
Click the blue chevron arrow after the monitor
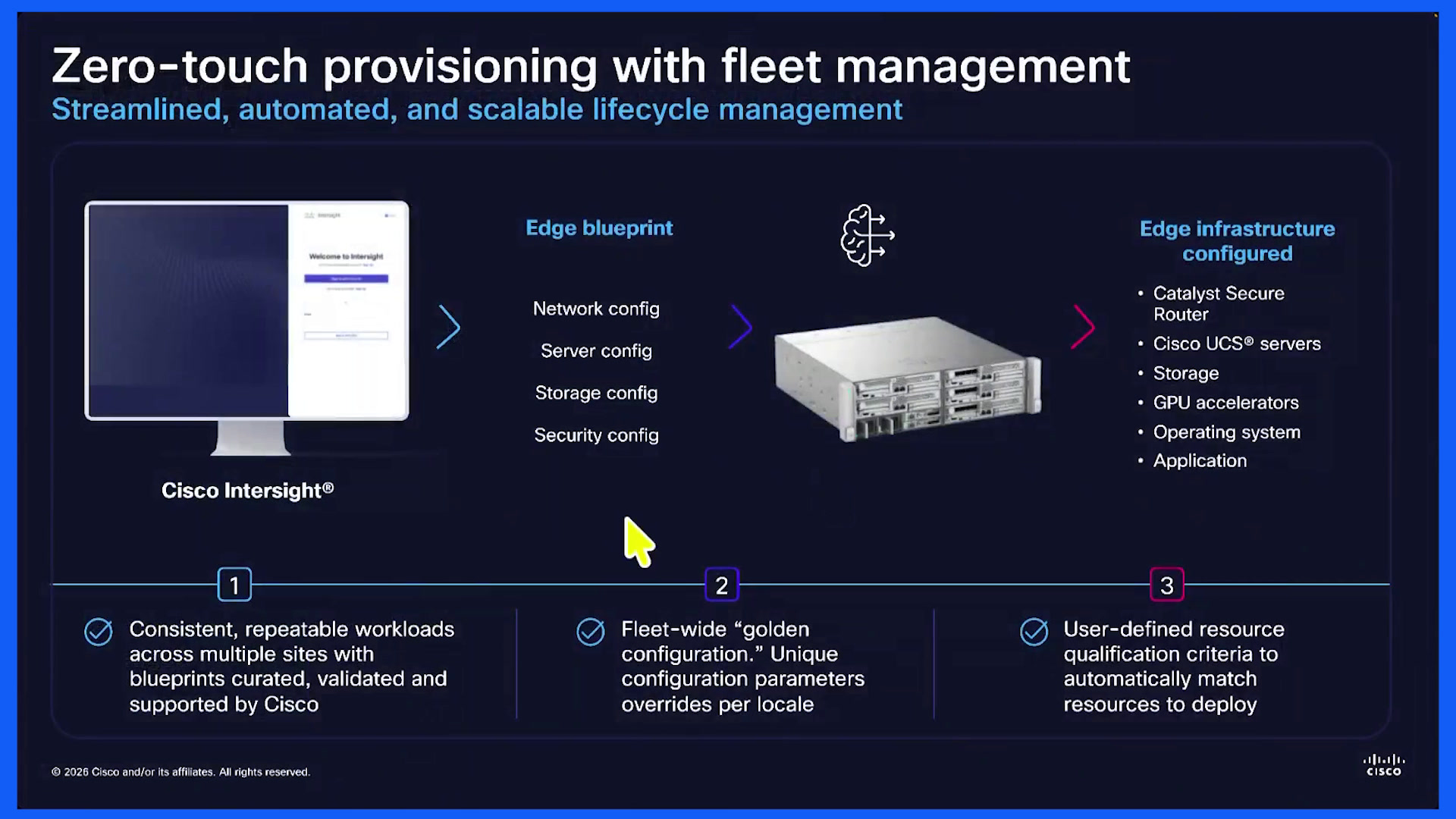448,327
